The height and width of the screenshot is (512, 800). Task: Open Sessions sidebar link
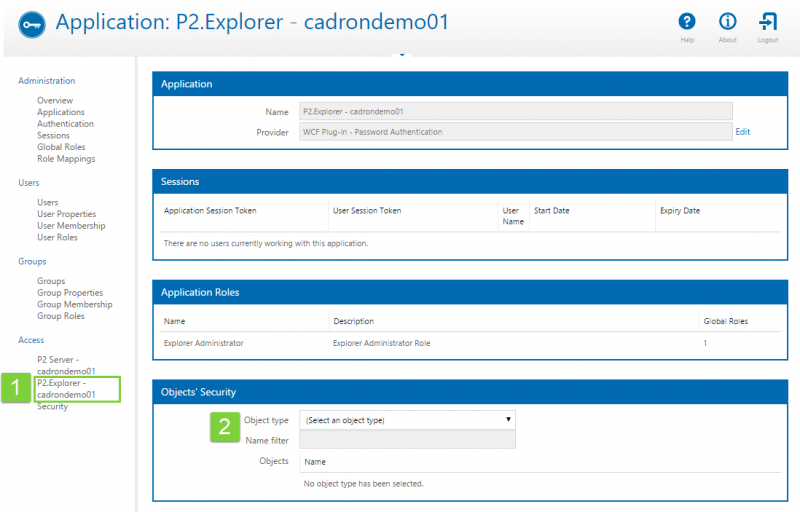[x=53, y=136]
